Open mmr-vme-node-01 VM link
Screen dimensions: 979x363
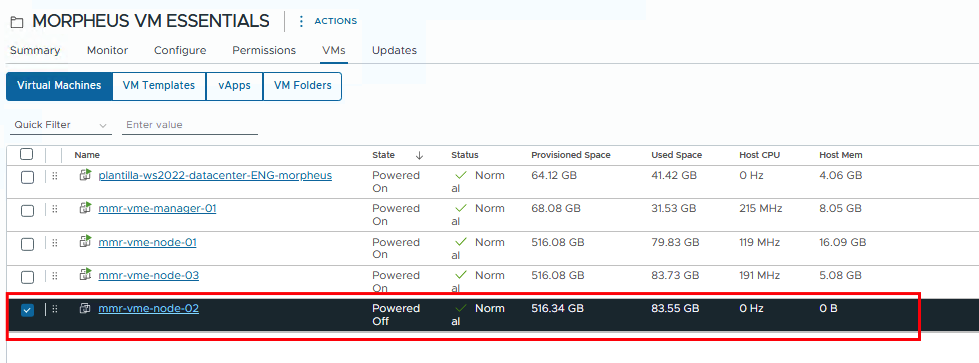(x=147, y=241)
